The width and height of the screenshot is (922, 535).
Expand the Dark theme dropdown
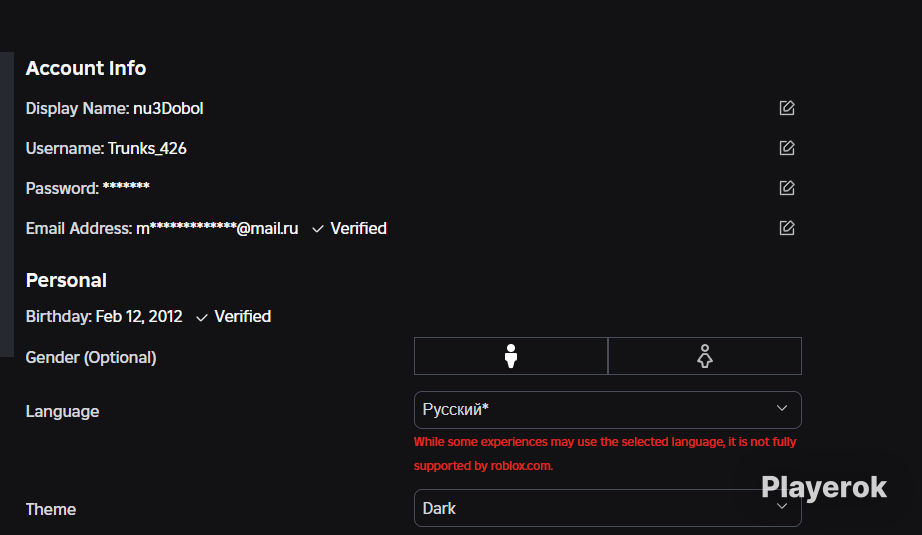[607, 508]
